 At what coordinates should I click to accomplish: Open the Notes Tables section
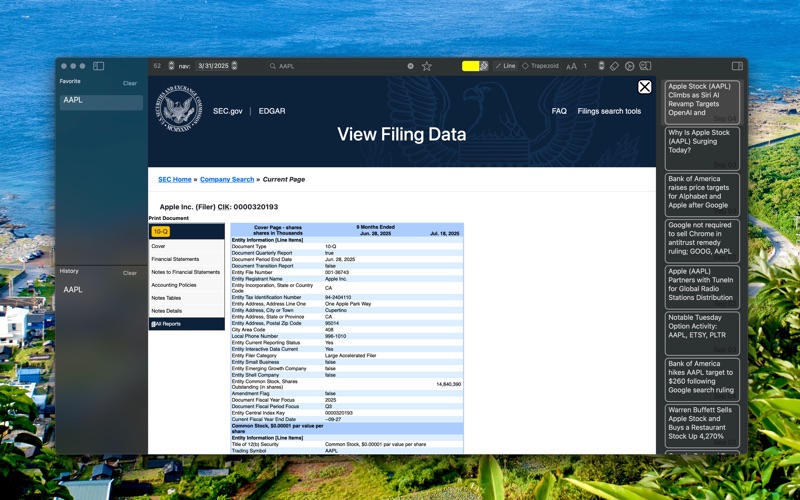(x=186, y=298)
